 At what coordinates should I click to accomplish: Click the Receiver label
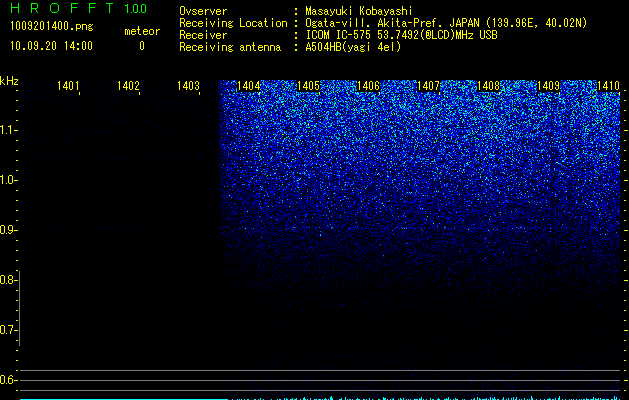(203, 35)
